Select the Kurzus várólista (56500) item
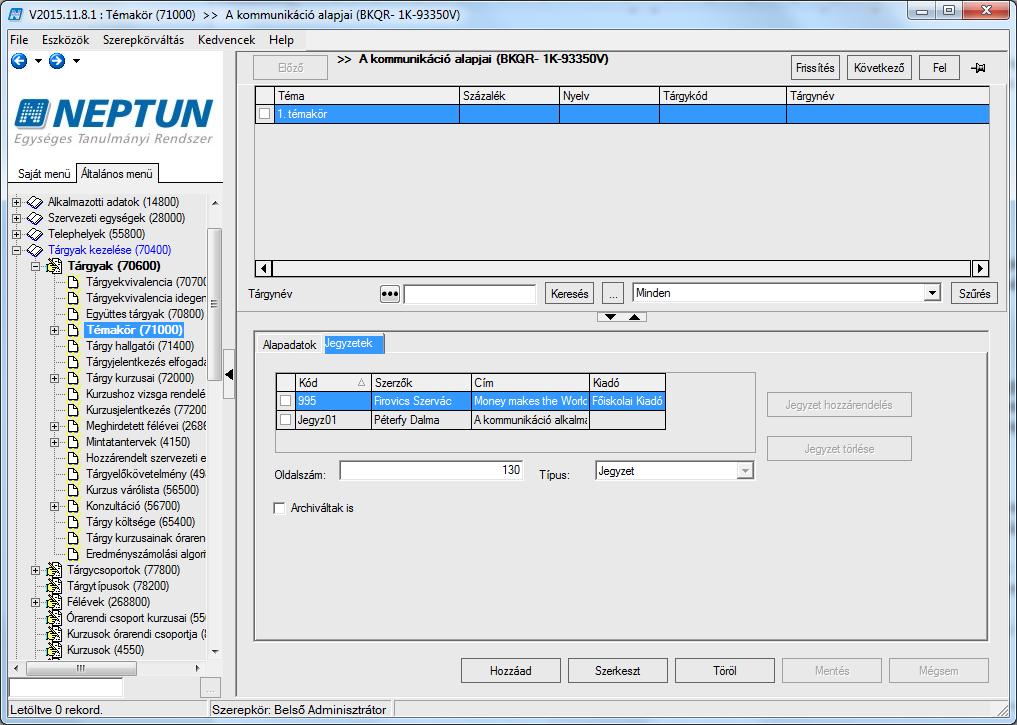 coord(142,490)
